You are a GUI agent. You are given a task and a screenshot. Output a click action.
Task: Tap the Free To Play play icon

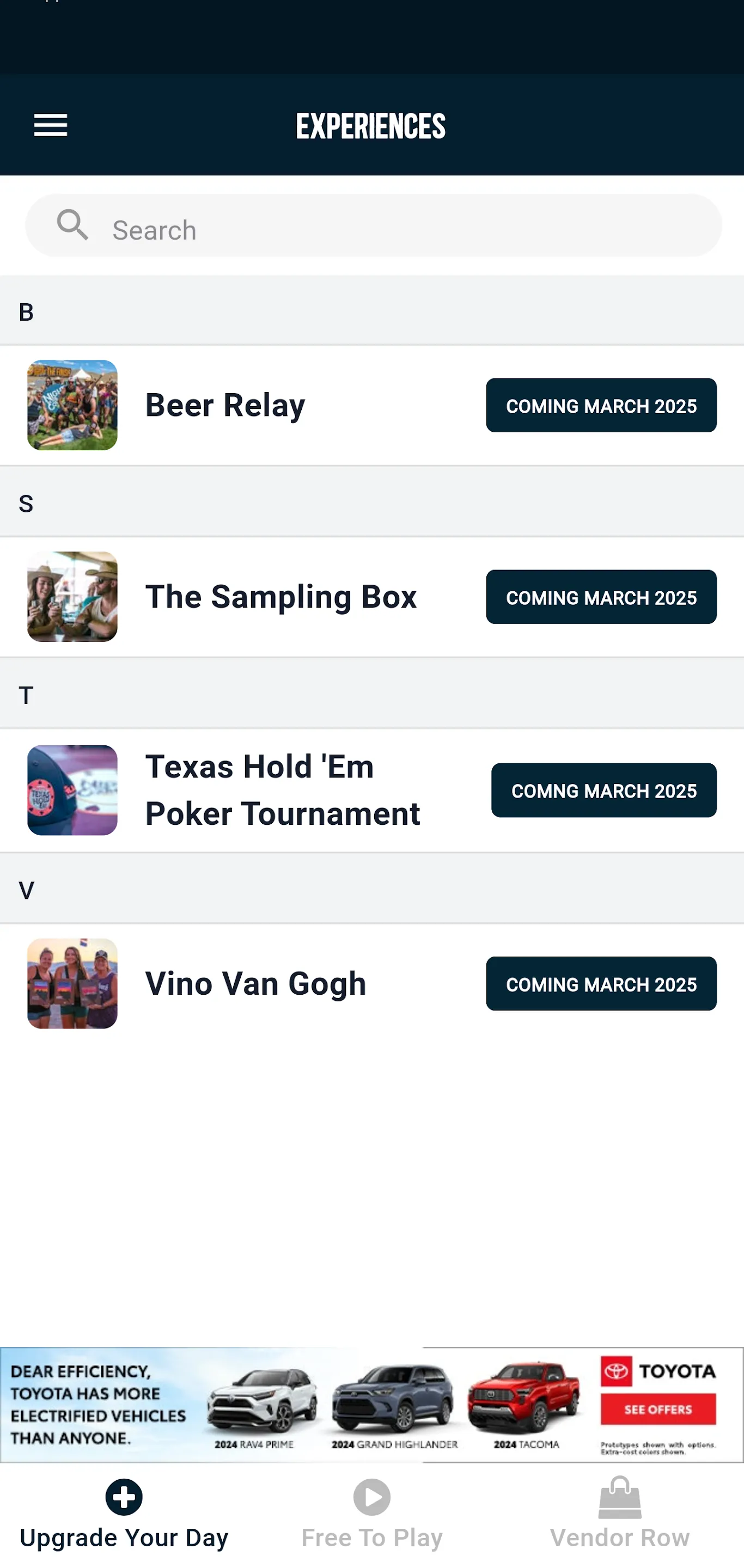coord(371,1497)
